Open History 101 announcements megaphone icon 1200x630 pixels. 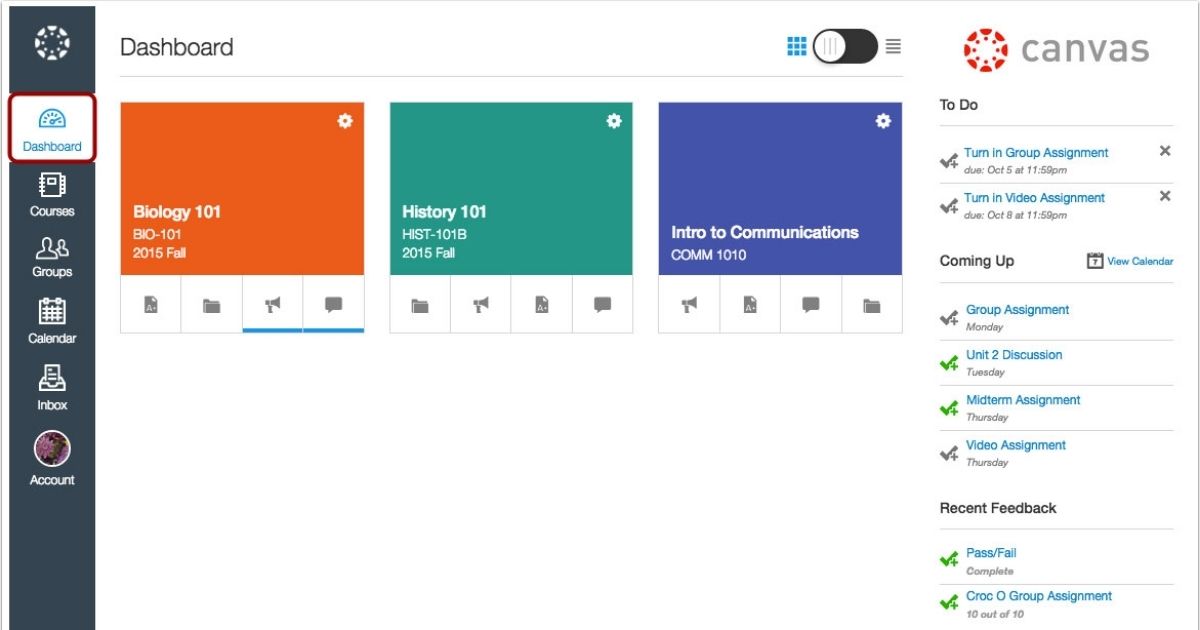tap(481, 305)
